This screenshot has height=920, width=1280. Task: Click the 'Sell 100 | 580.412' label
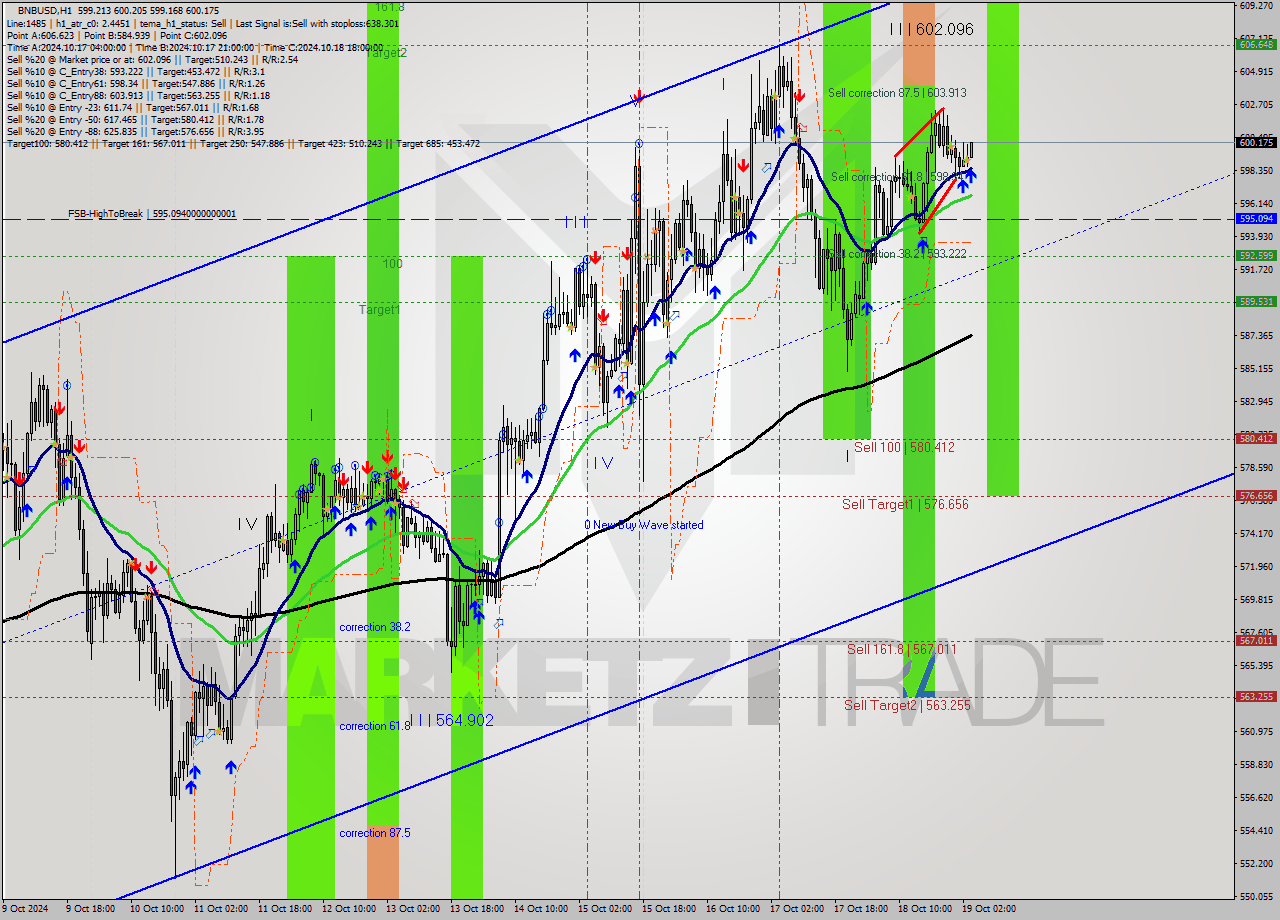[x=904, y=447]
